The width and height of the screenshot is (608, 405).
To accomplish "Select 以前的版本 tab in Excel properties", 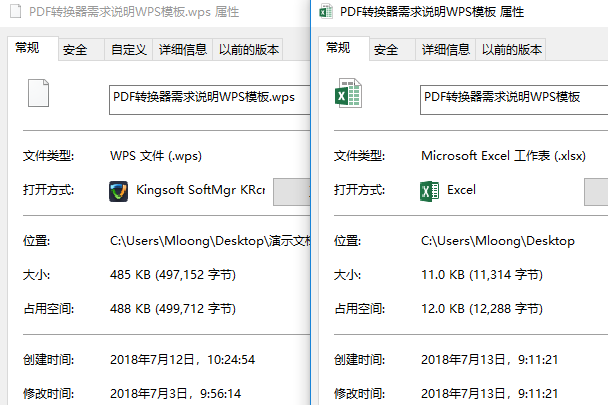I will coord(511,50).
